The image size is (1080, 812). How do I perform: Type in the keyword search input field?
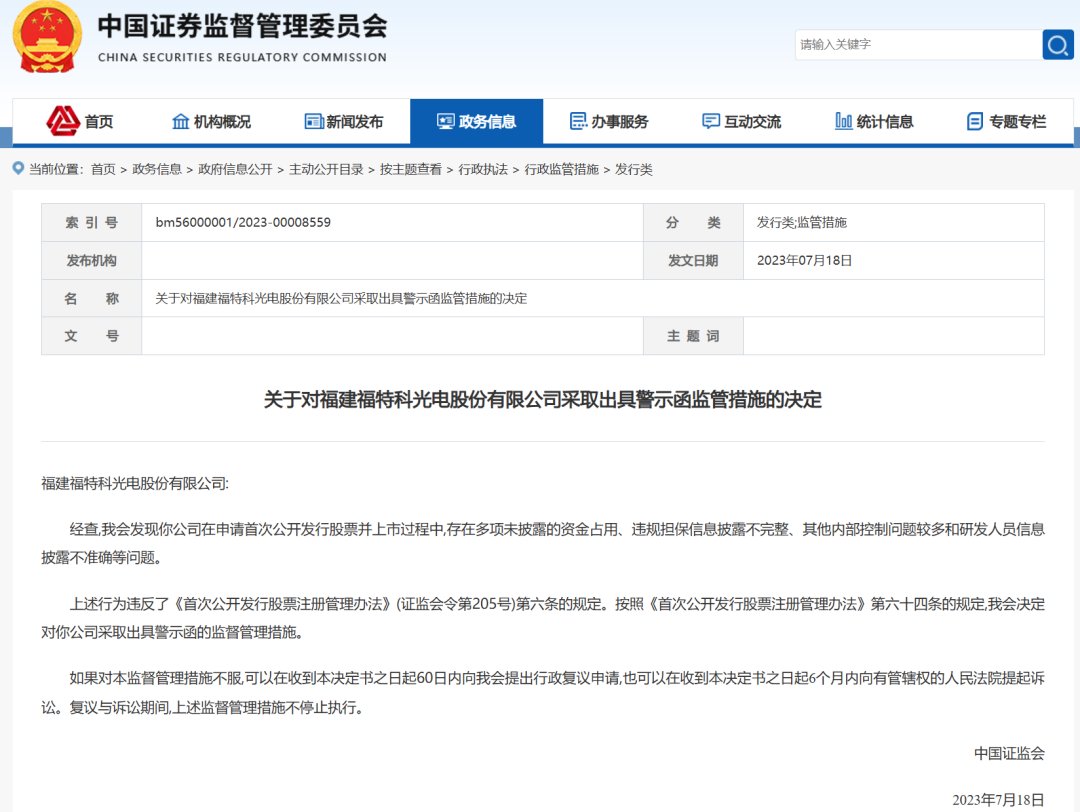tap(917, 45)
